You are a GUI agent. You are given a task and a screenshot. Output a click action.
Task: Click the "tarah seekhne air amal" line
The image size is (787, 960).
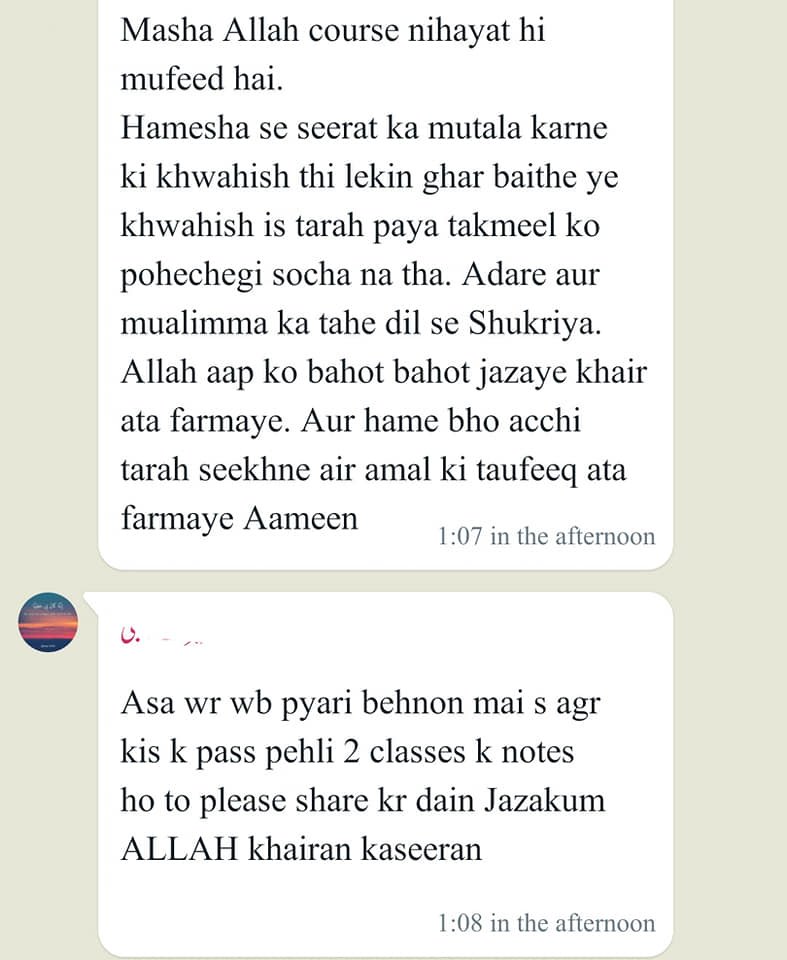point(373,470)
